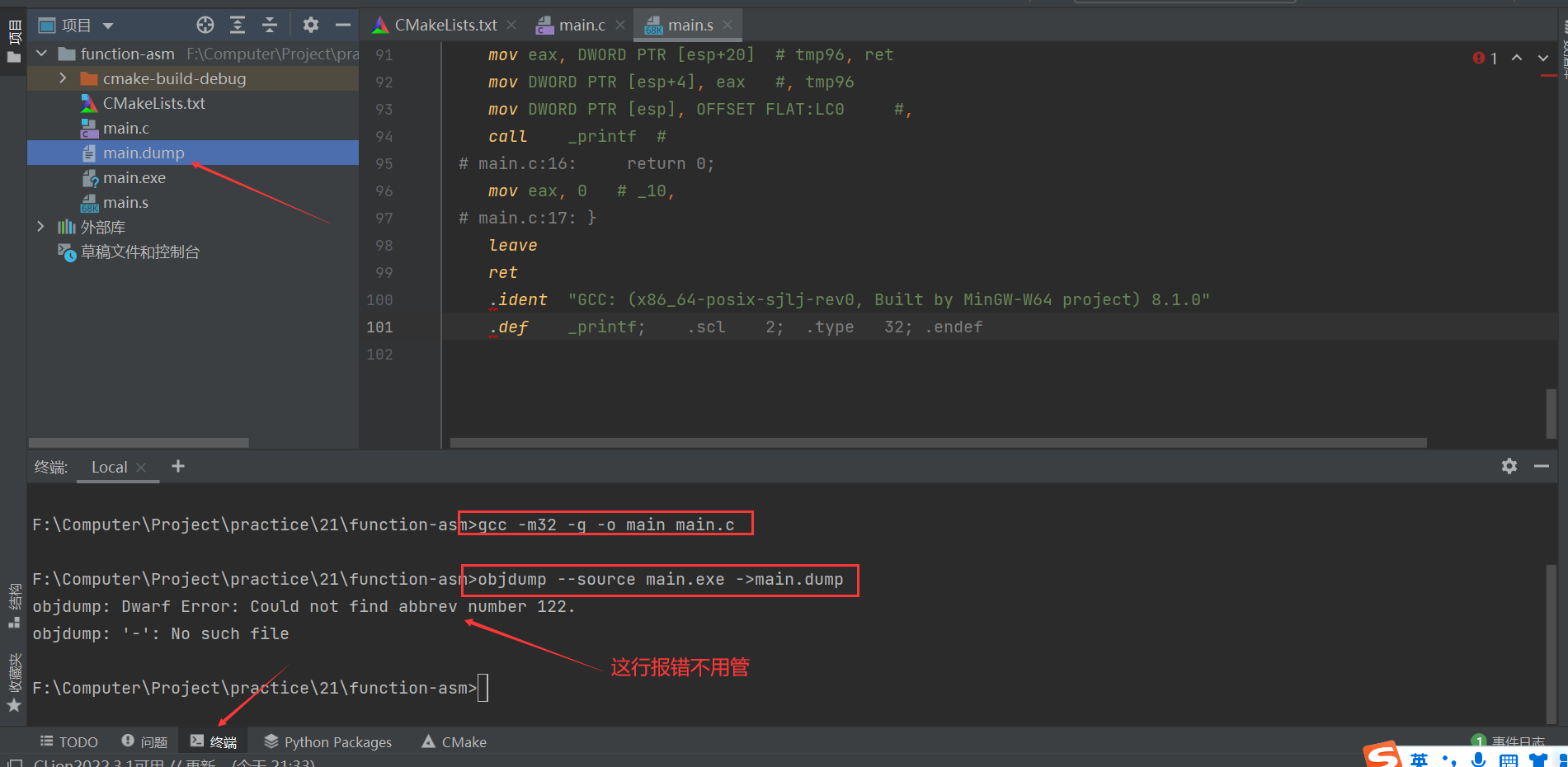Close the Local terminal session tab
Screen dimensions: 1568x767
click(x=141, y=467)
